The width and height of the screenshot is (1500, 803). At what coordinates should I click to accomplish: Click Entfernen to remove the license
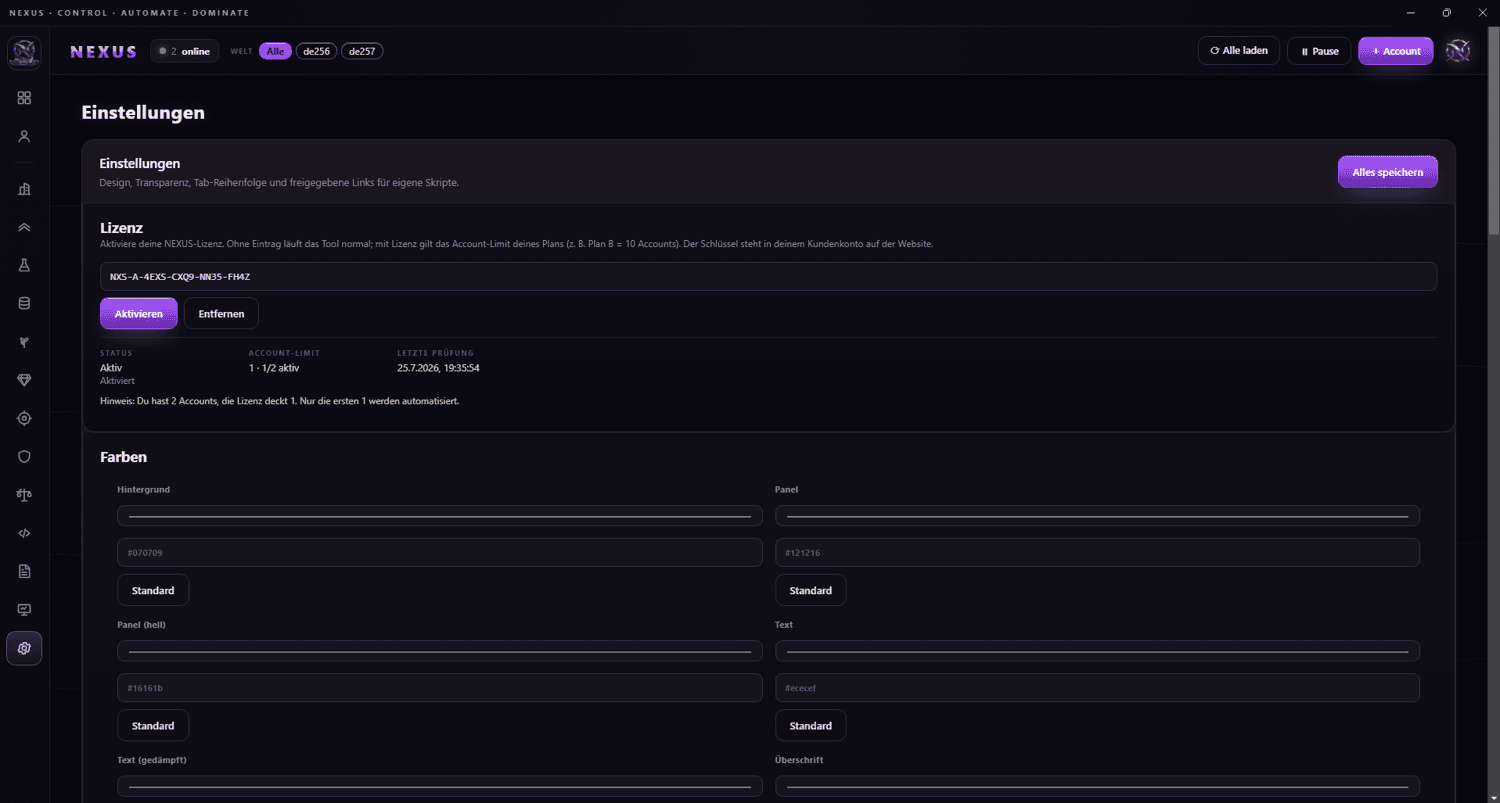point(221,314)
